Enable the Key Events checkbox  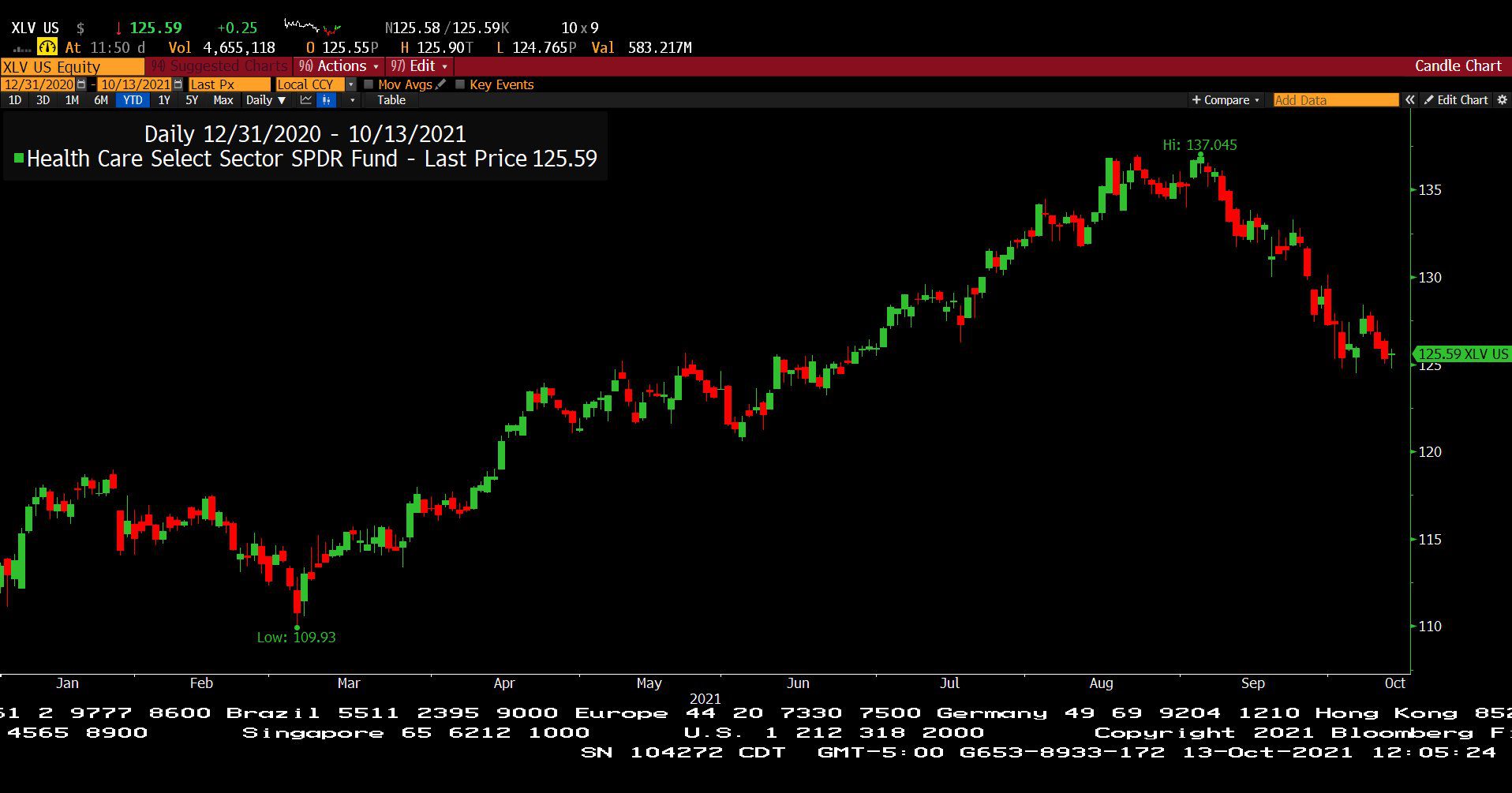coord(460,84)
